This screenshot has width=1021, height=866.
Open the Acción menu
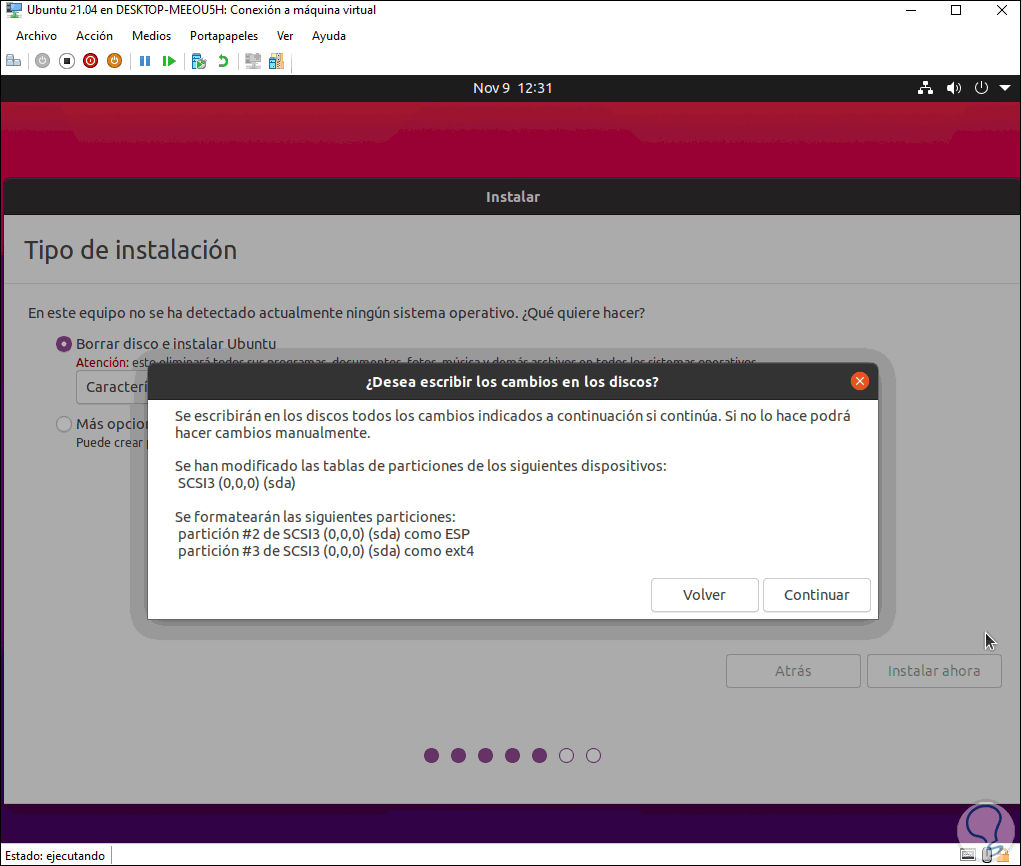(94, 36)
